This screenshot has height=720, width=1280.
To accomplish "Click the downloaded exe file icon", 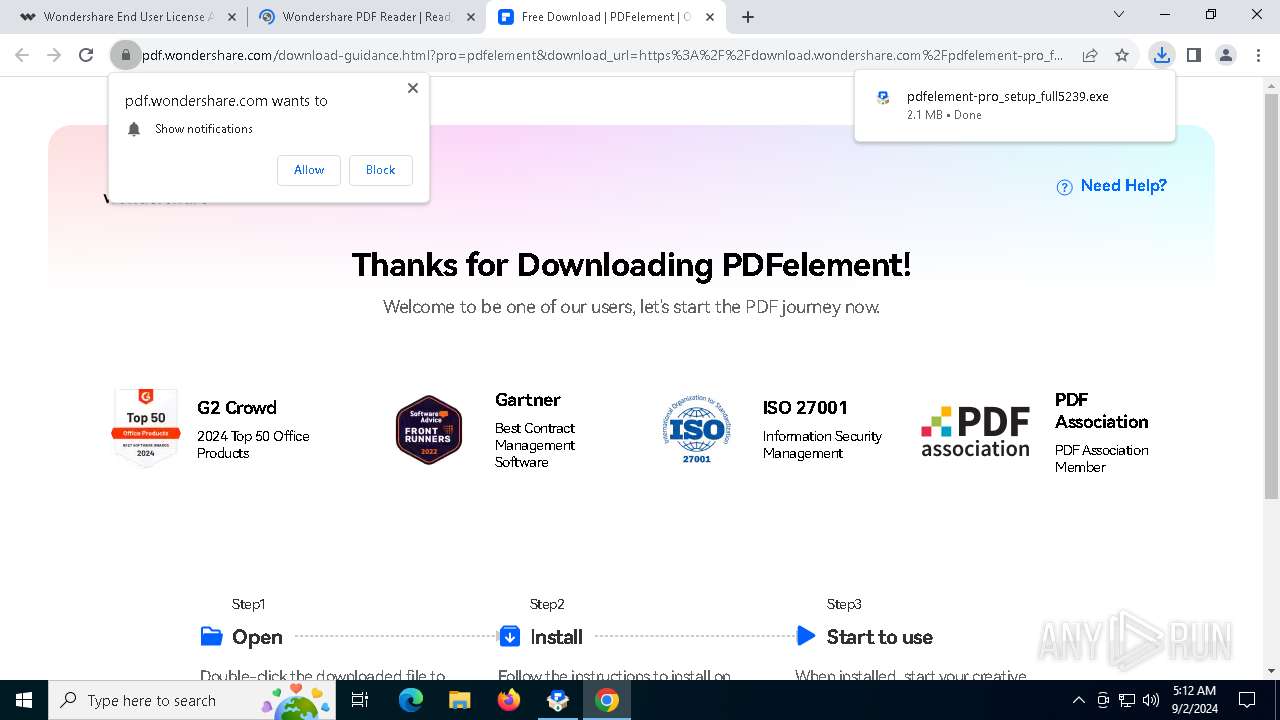I will [x=883, y=98].
